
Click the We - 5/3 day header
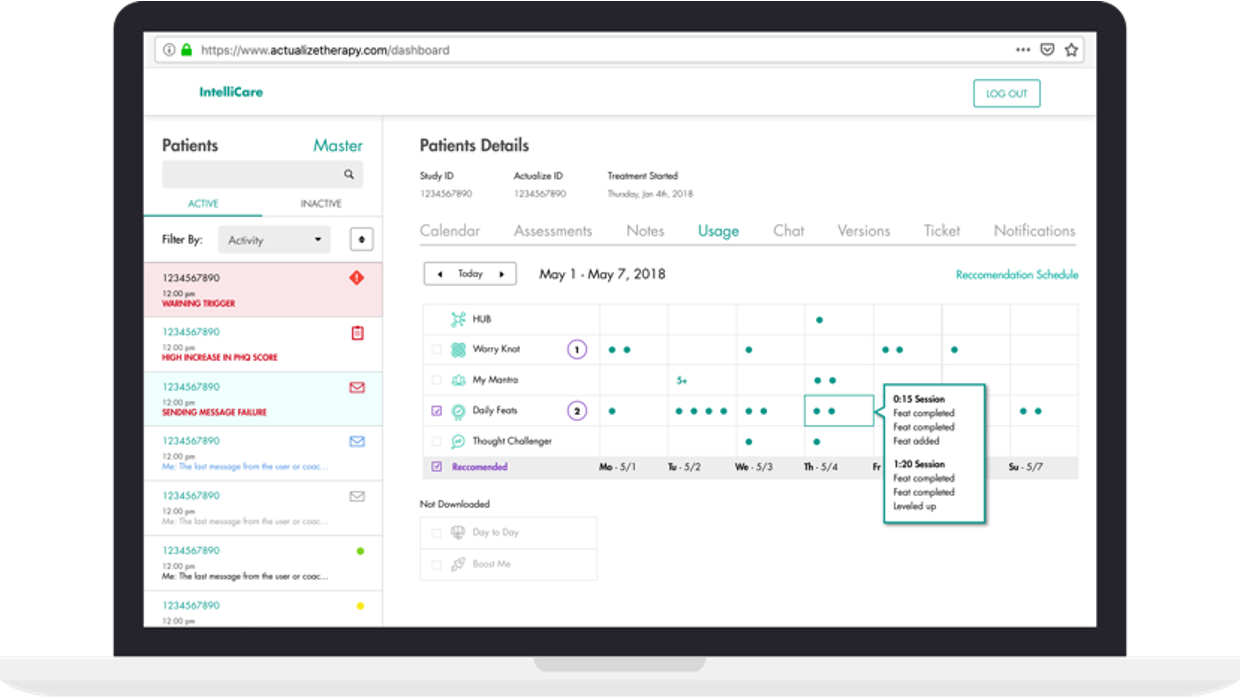pyautogui.click(x=754, y=467)
